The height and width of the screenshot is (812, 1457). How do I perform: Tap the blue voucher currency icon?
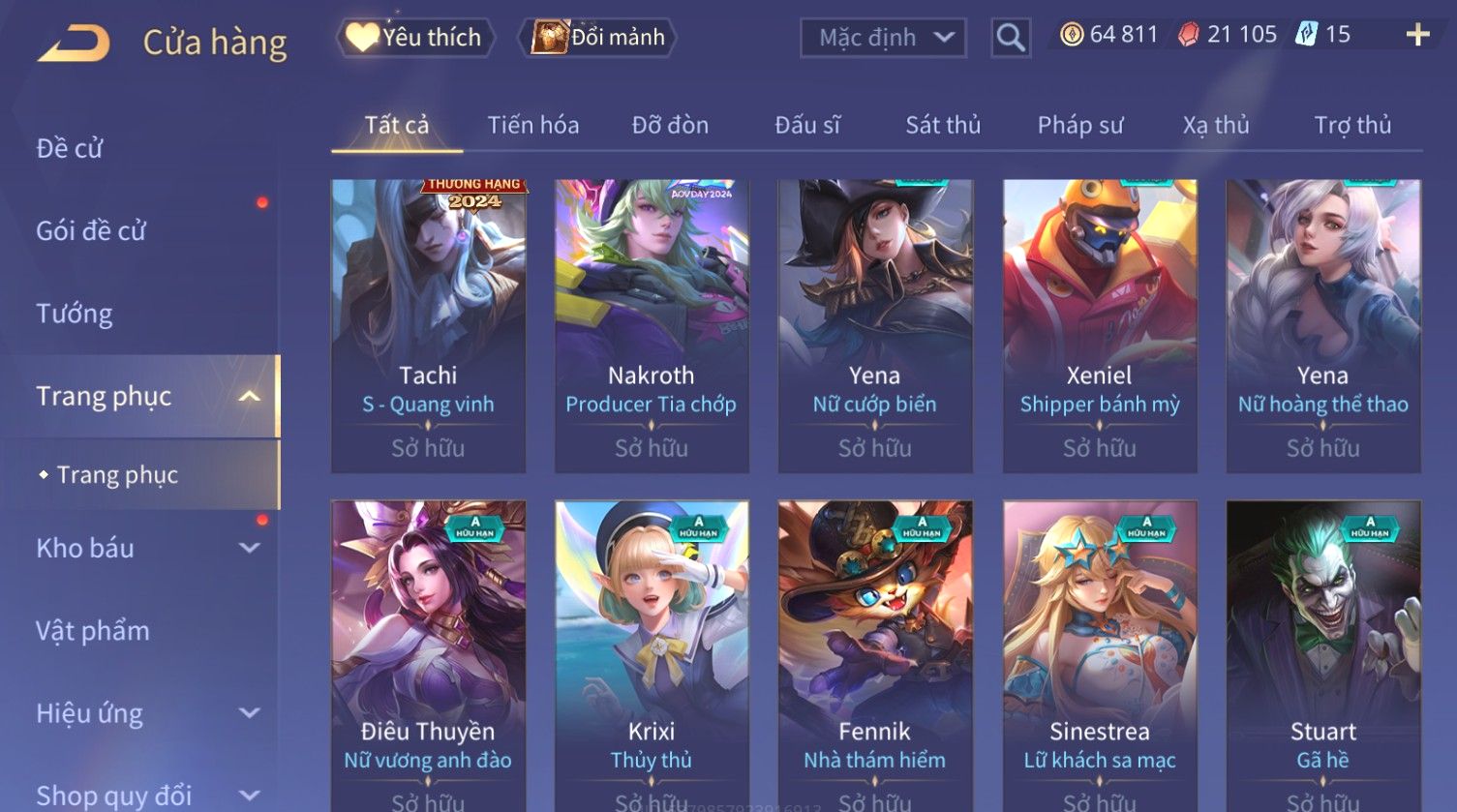click(1307, 35)
